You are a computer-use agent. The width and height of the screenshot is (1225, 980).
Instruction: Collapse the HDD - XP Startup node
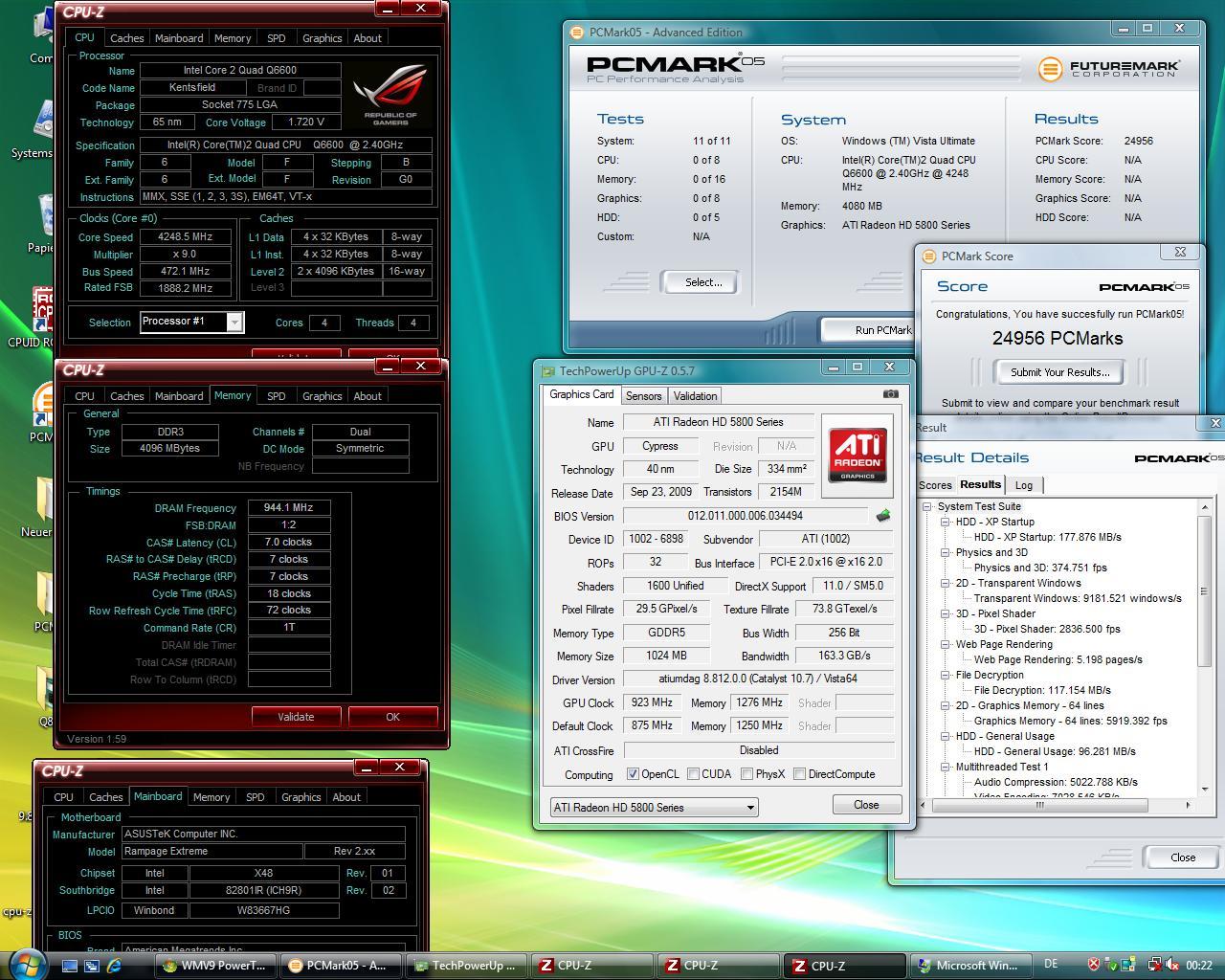pyautogui.click(x=945, y=523)
